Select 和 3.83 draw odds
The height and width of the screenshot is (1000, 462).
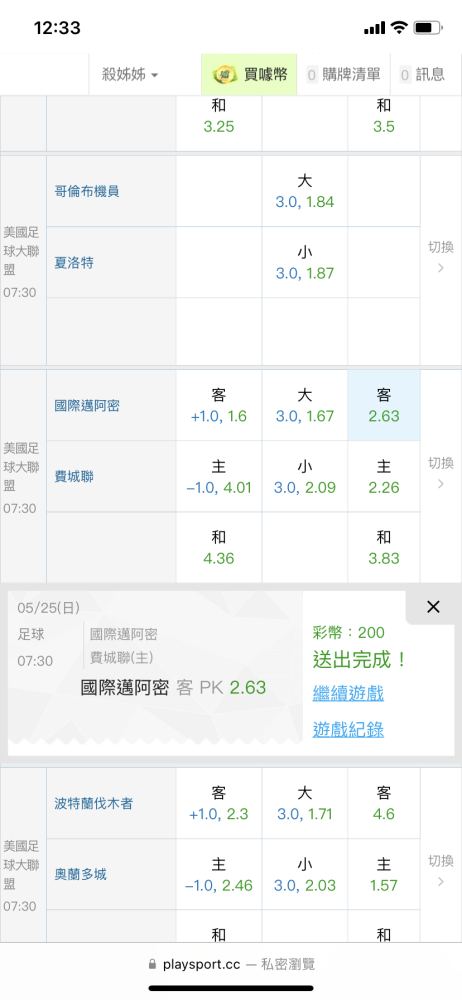[x=384, y=548]
